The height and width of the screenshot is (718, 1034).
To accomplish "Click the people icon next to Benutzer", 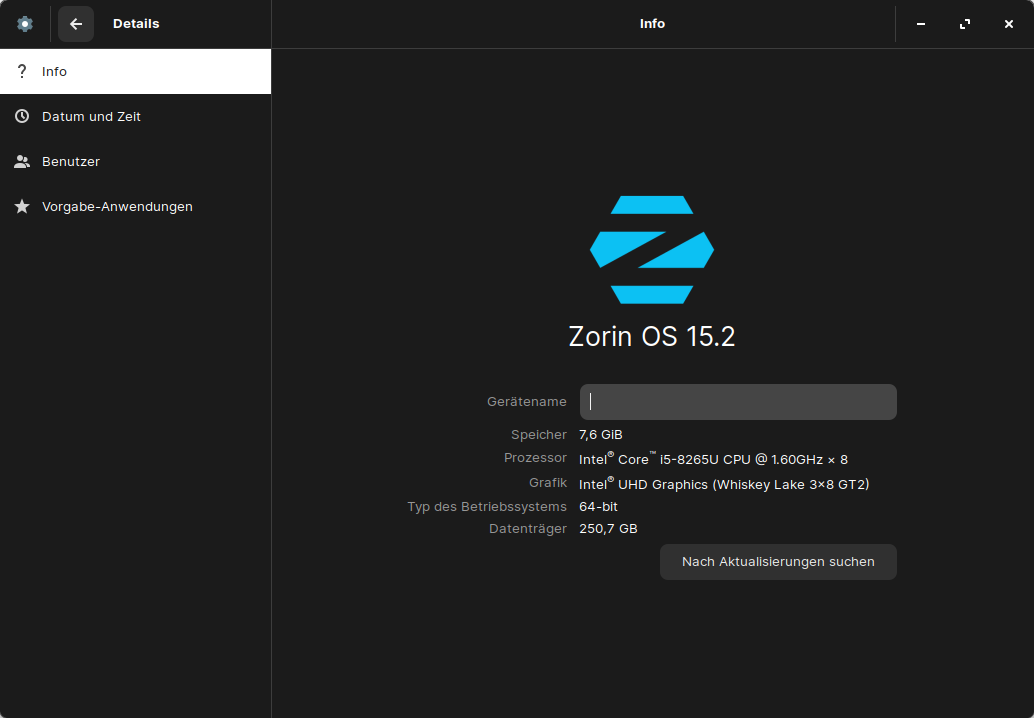I will 22,162.
